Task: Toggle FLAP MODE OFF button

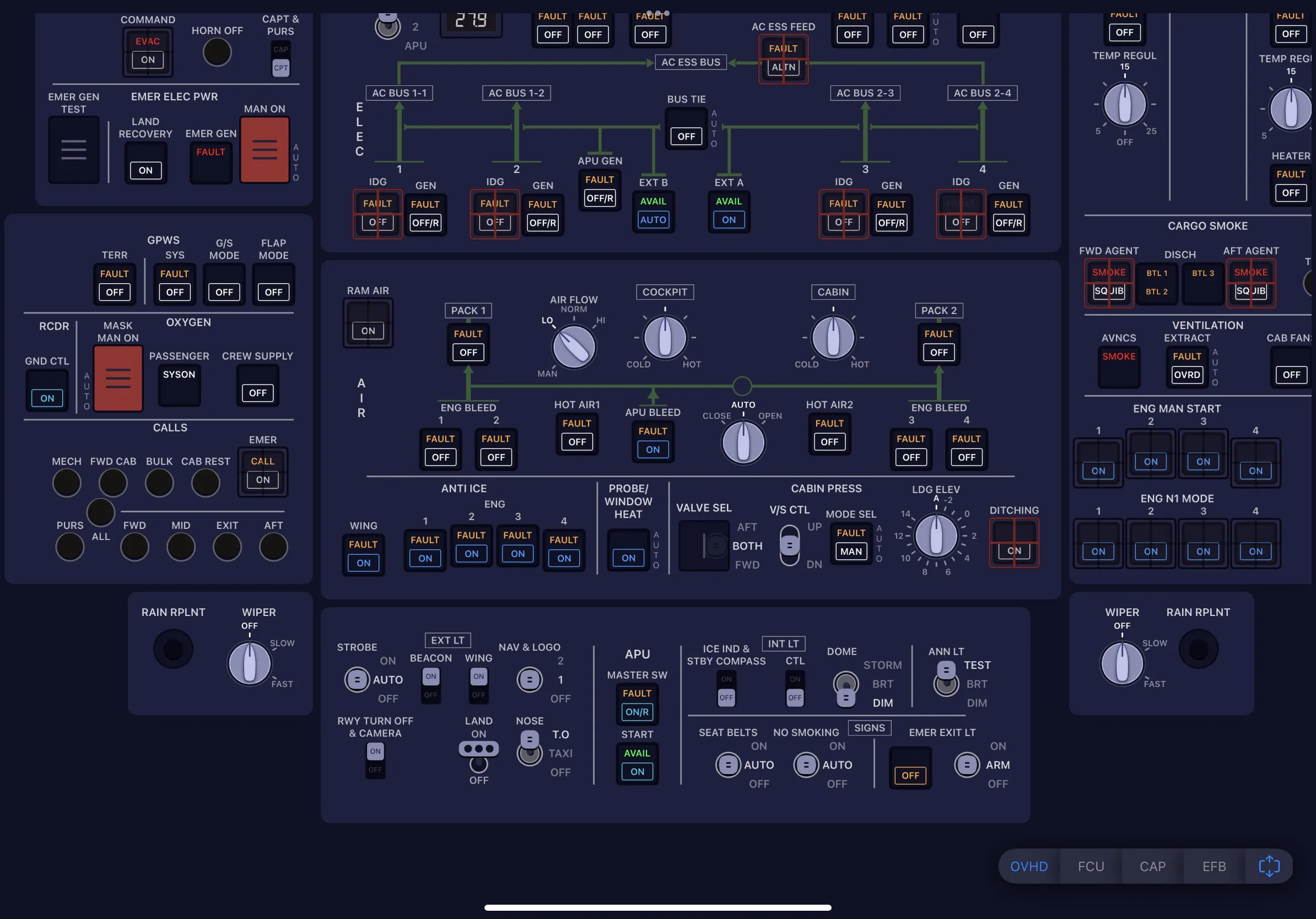Action: coord(273,284)
